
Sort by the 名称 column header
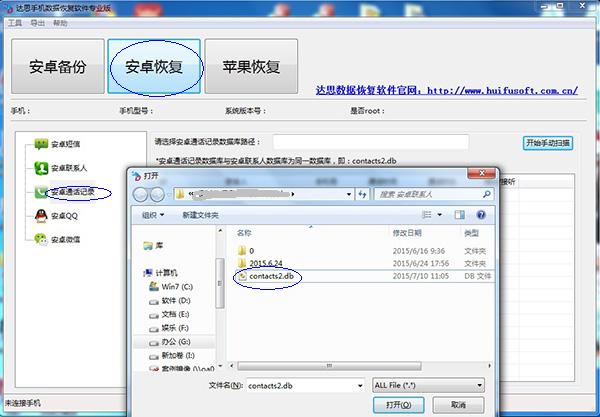tap(244, 233)
